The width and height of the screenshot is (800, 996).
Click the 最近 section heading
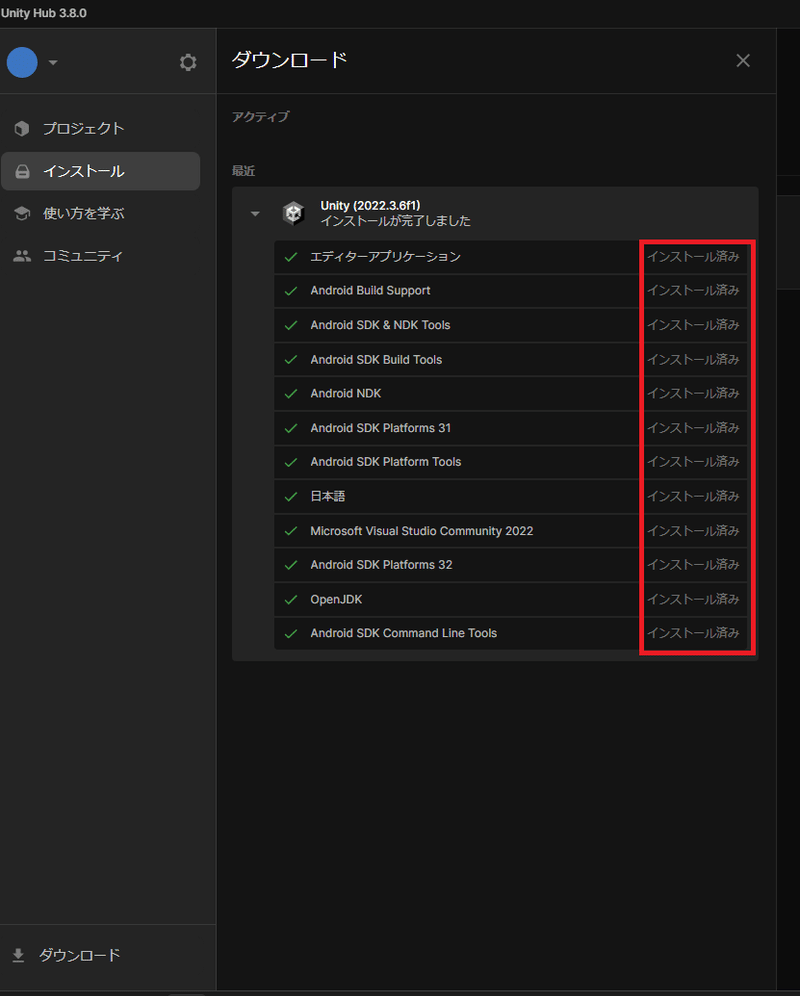(x=243, y=171)
